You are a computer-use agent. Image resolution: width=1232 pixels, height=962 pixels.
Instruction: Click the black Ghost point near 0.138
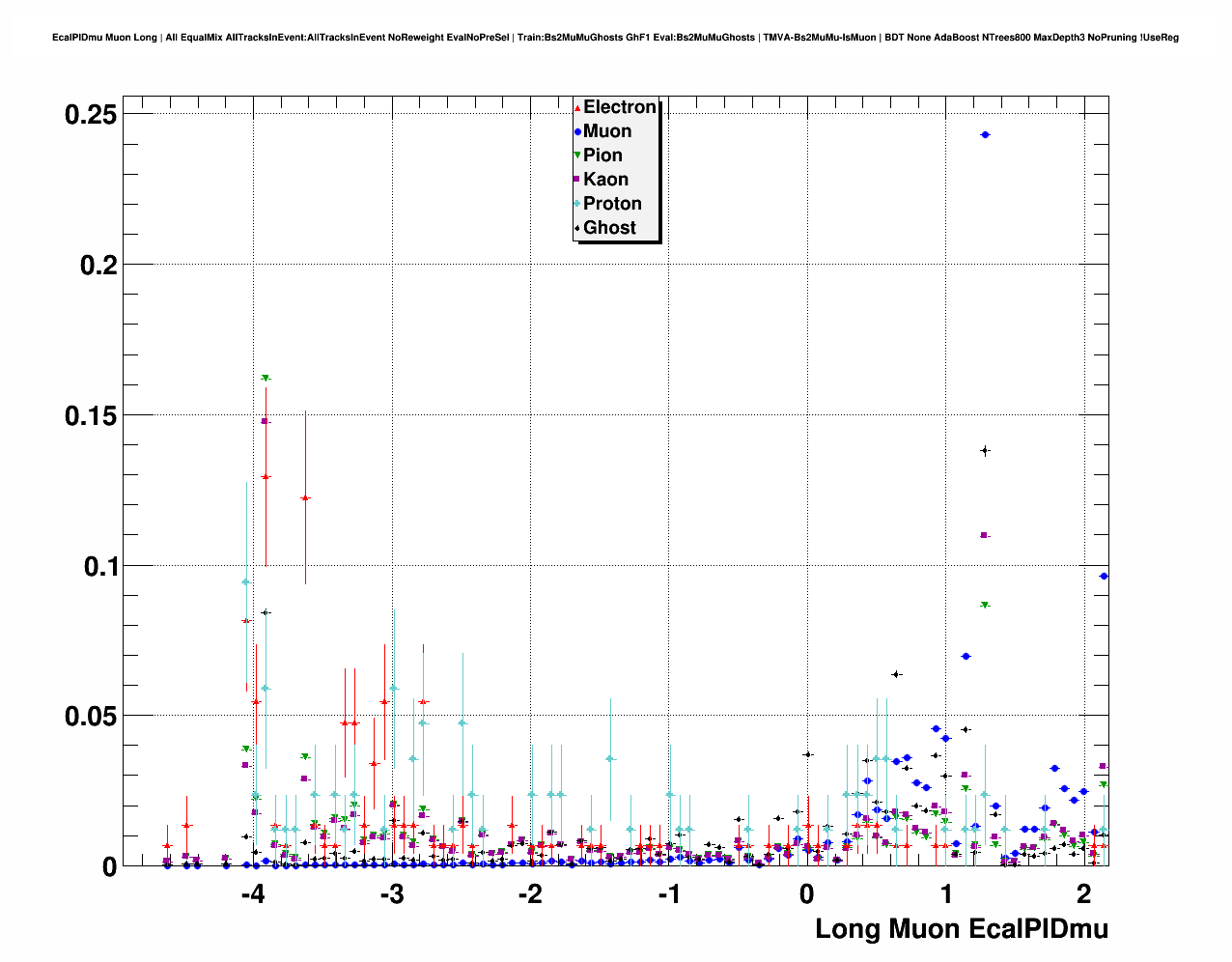pyautogui.click(x=985, y=450)
